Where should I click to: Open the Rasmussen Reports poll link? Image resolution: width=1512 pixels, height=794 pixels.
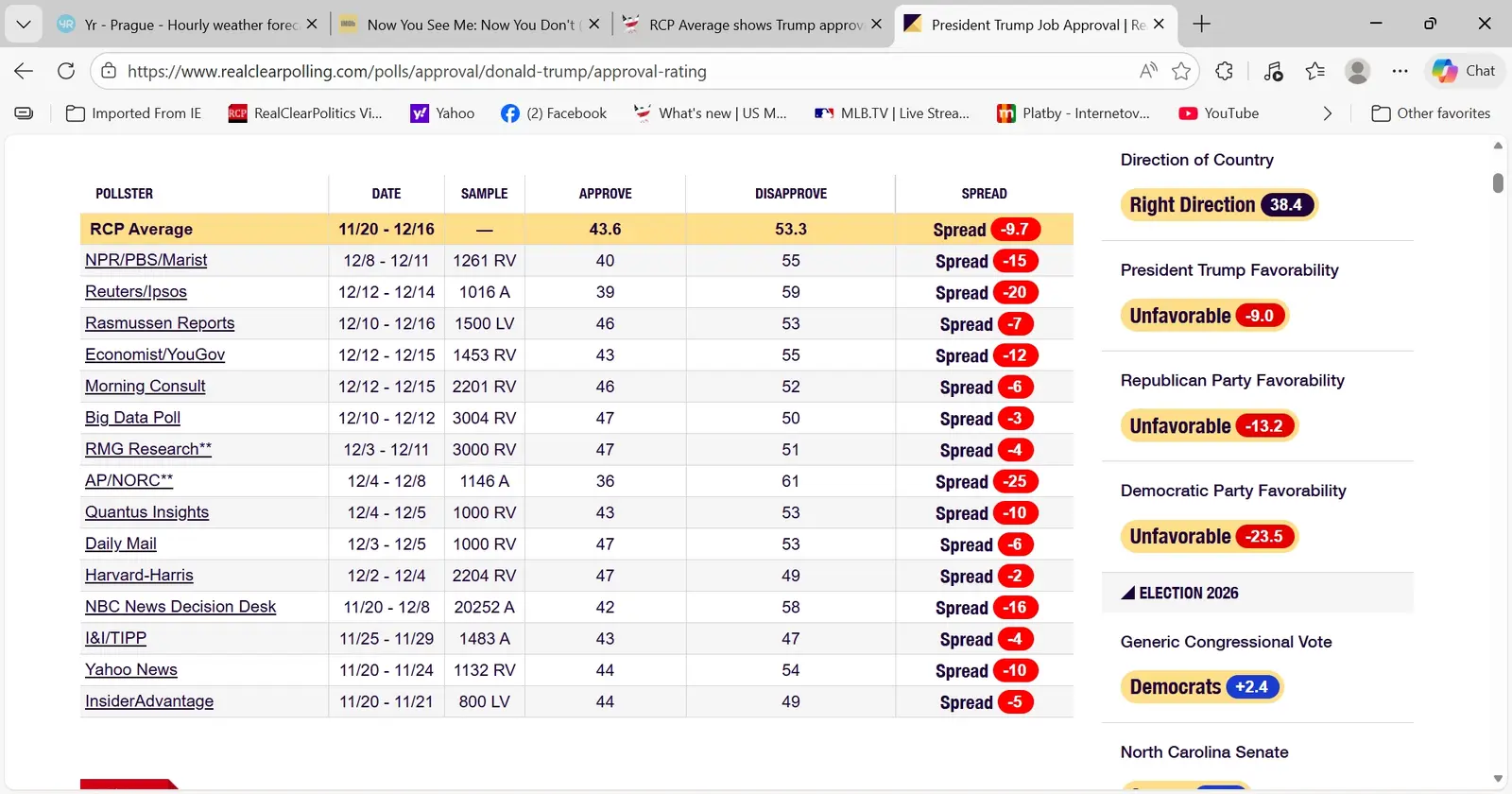click(x=160, y=323)
